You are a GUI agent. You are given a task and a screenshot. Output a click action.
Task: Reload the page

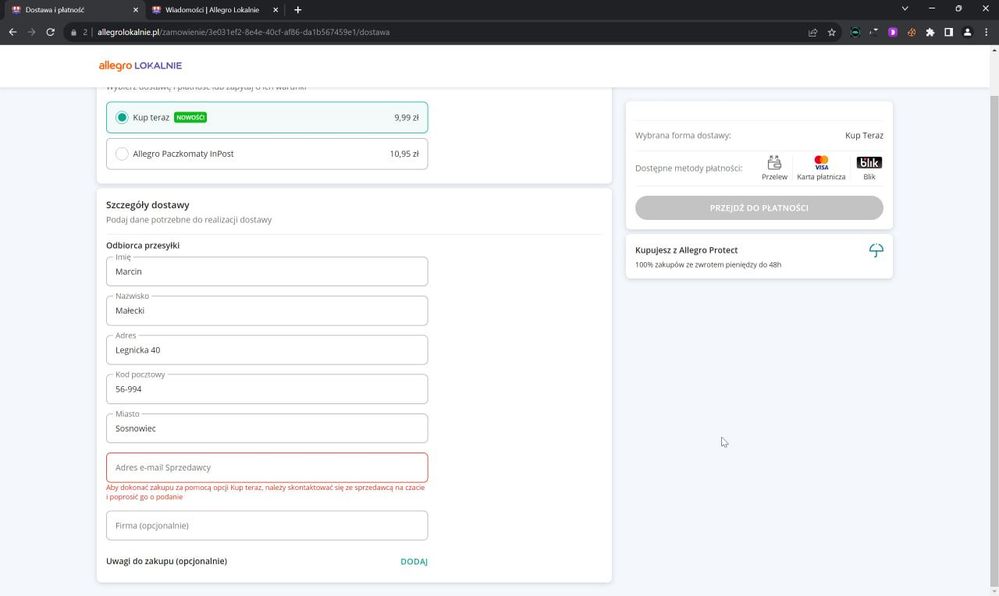point(50,32)
